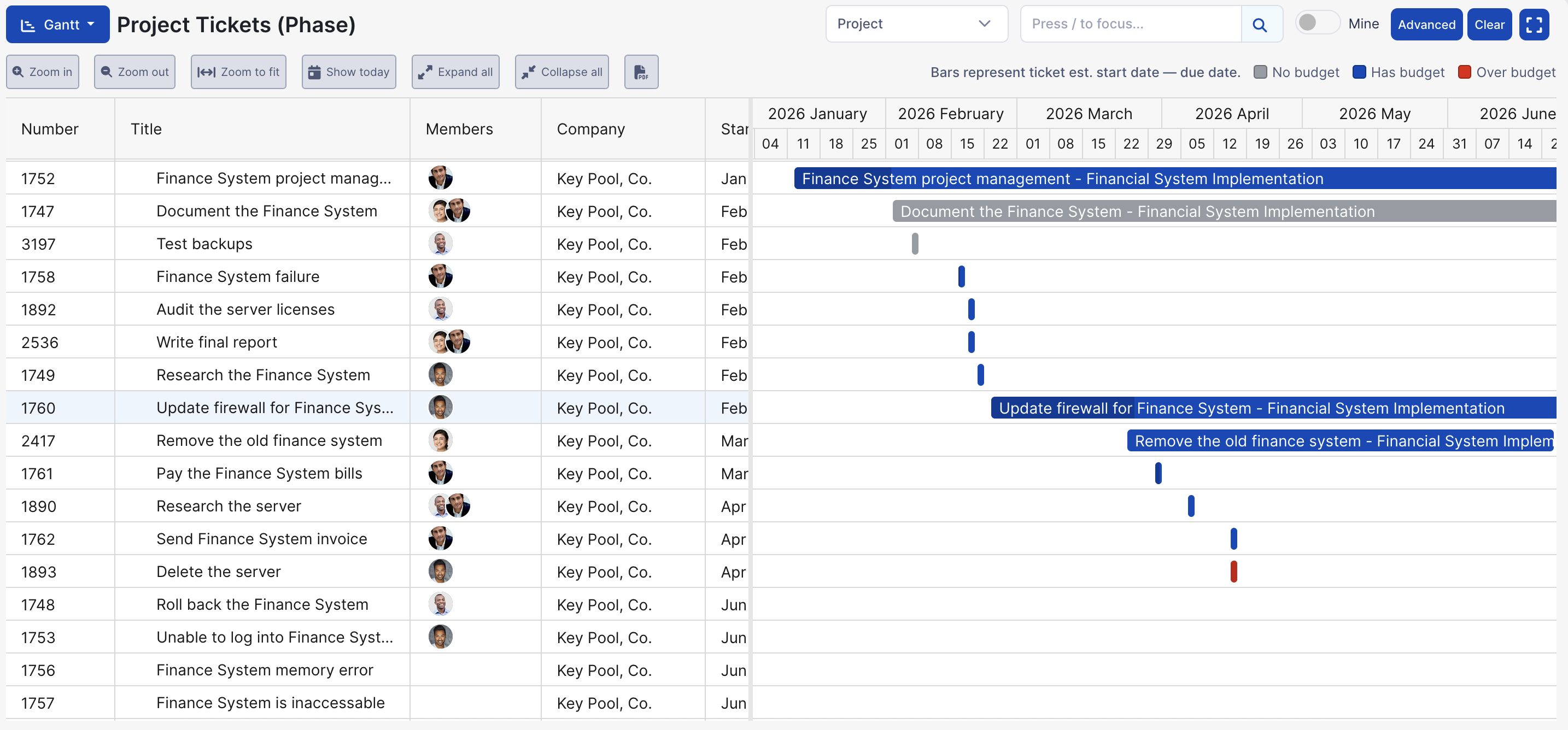Export Gantt chart to PDF

641,72
